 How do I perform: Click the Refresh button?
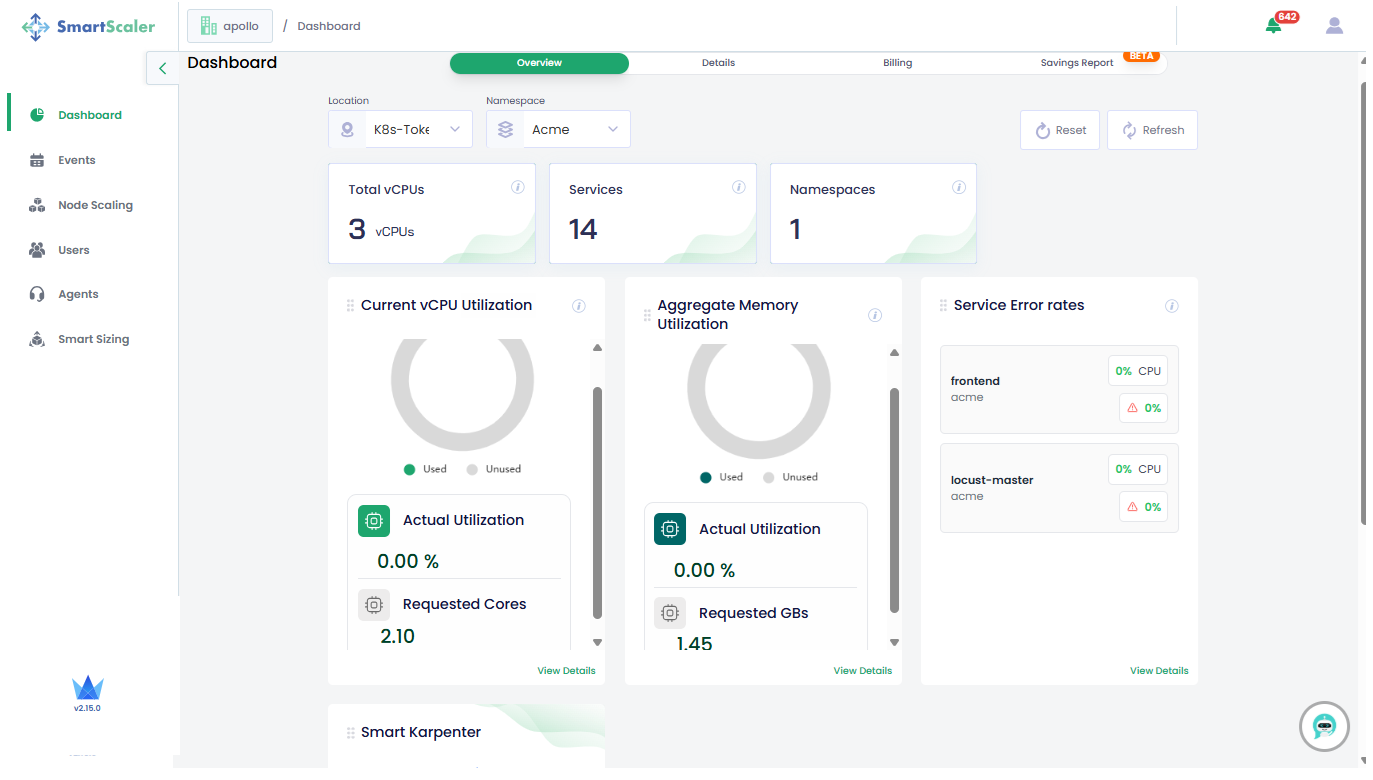click(1152, 130)
